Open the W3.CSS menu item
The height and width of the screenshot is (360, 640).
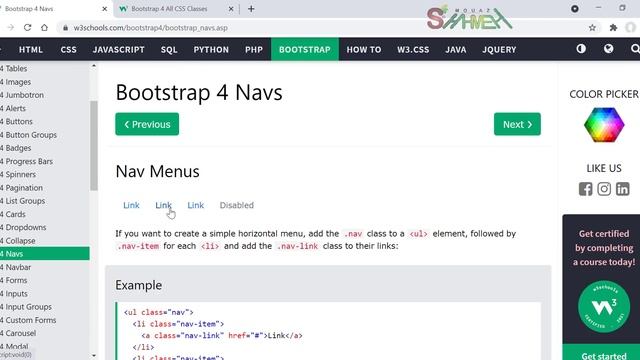click(x=413, y=49)
